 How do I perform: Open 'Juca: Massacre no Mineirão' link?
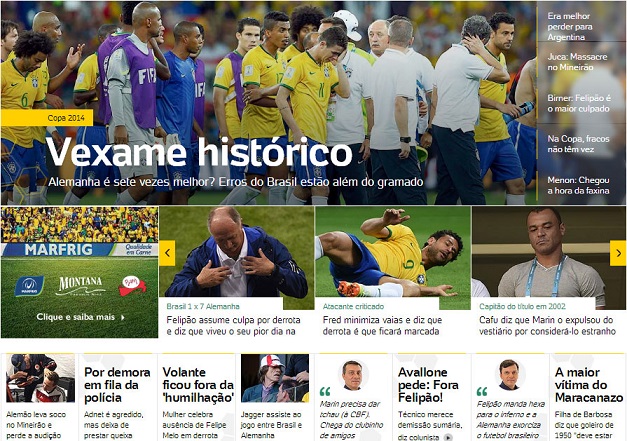pyautogui.click(x=577, y=62)
